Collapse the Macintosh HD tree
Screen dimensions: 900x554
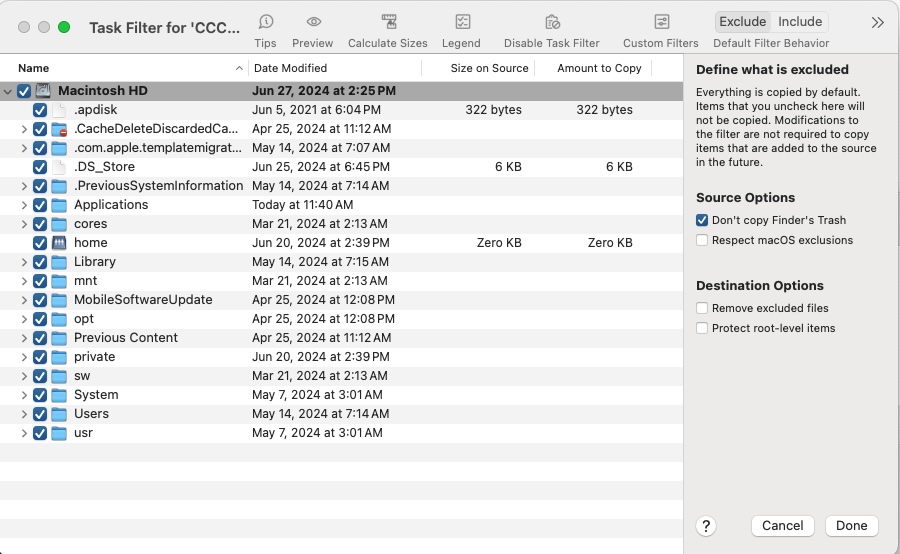coord(7,91)
